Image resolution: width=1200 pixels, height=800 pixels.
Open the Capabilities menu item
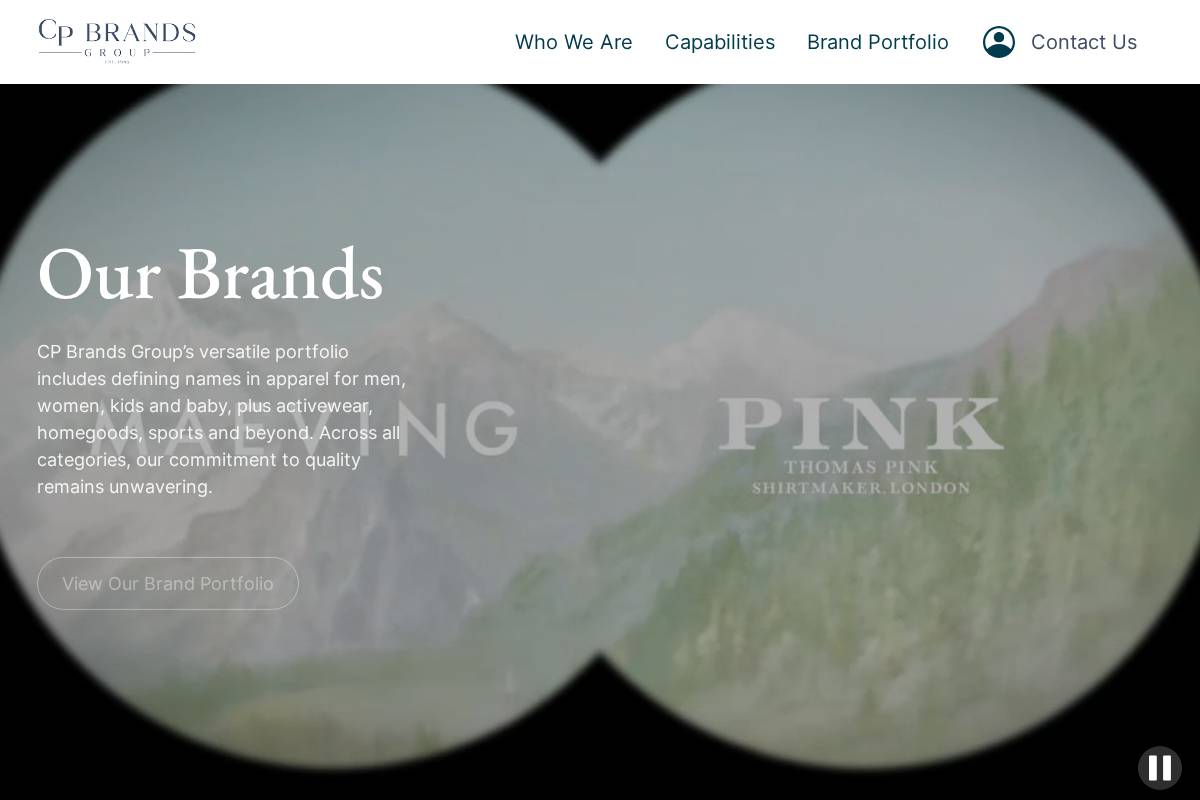tap(720, 42)
